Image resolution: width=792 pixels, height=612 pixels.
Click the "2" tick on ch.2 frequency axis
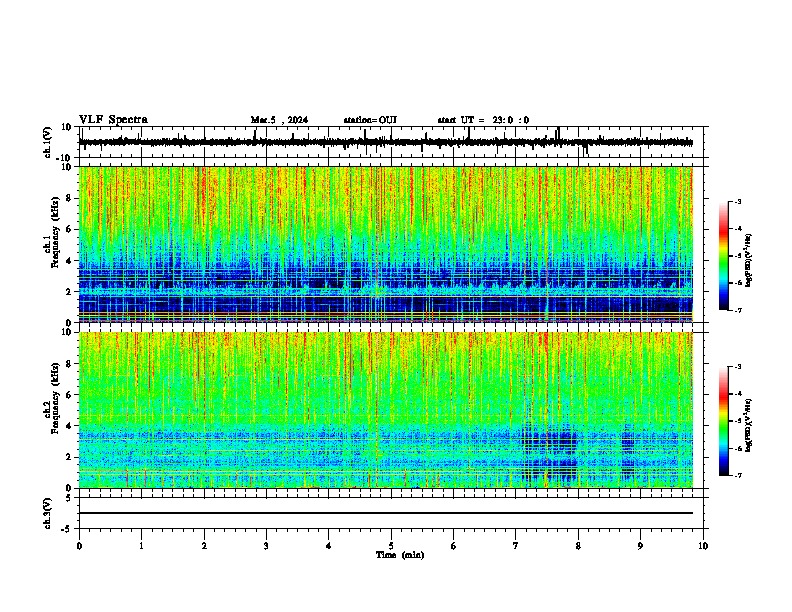(x=69, y=457)
